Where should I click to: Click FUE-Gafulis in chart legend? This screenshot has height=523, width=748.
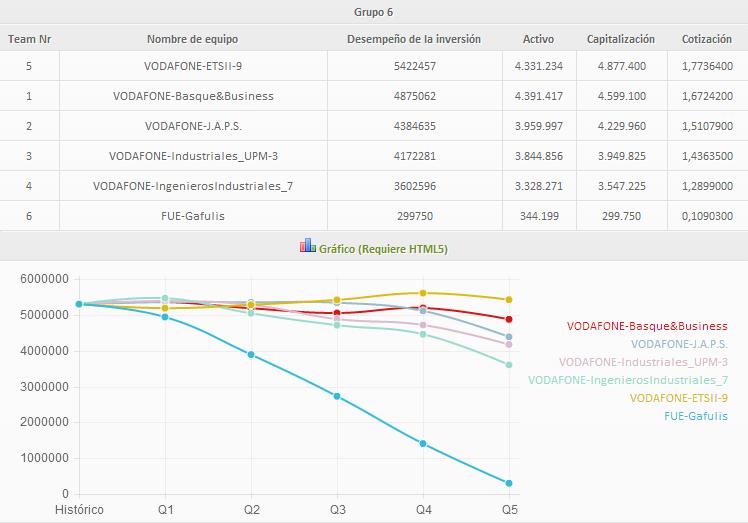coord(696,416)
